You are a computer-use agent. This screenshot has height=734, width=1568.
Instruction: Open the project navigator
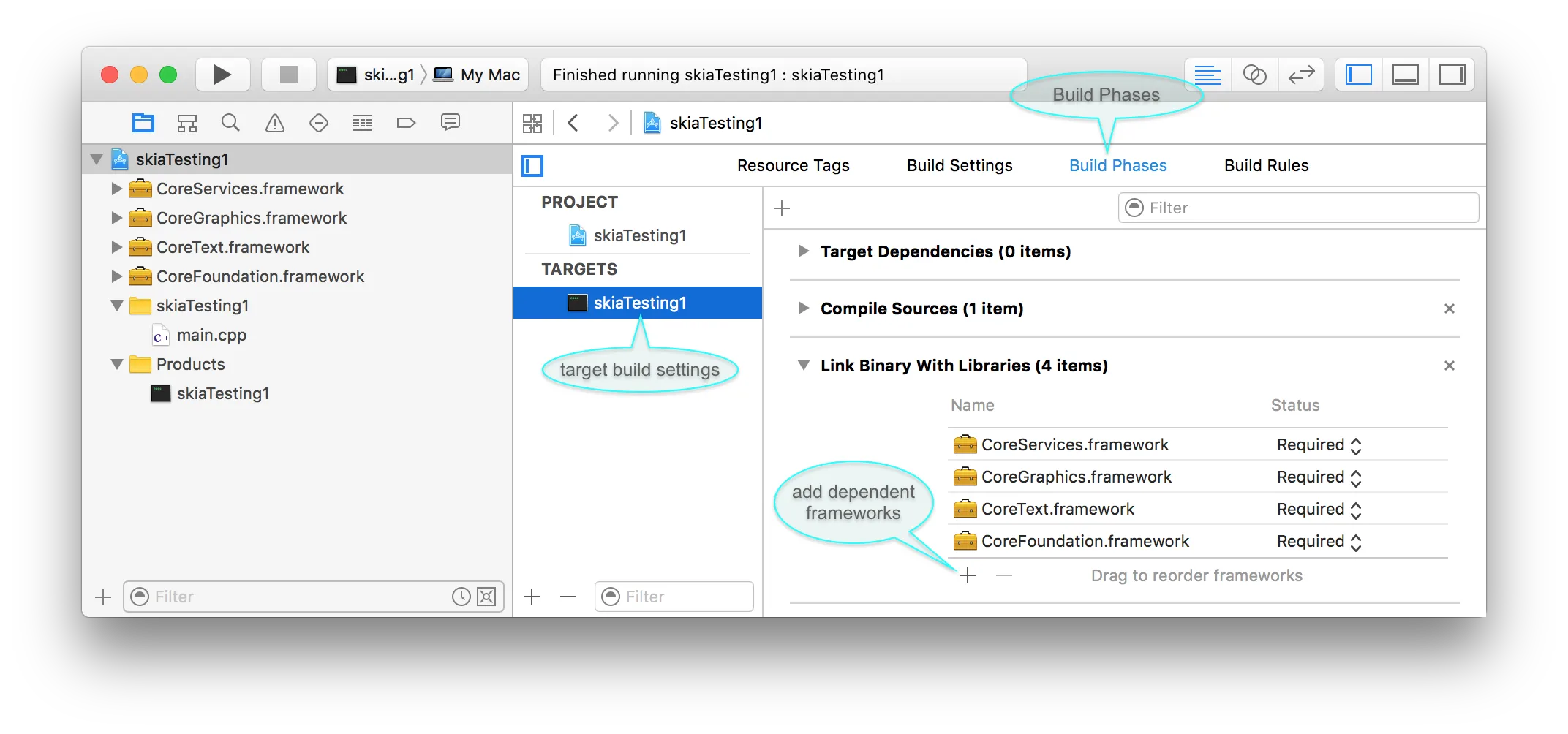pyautogui.click(x=143, y=123)
